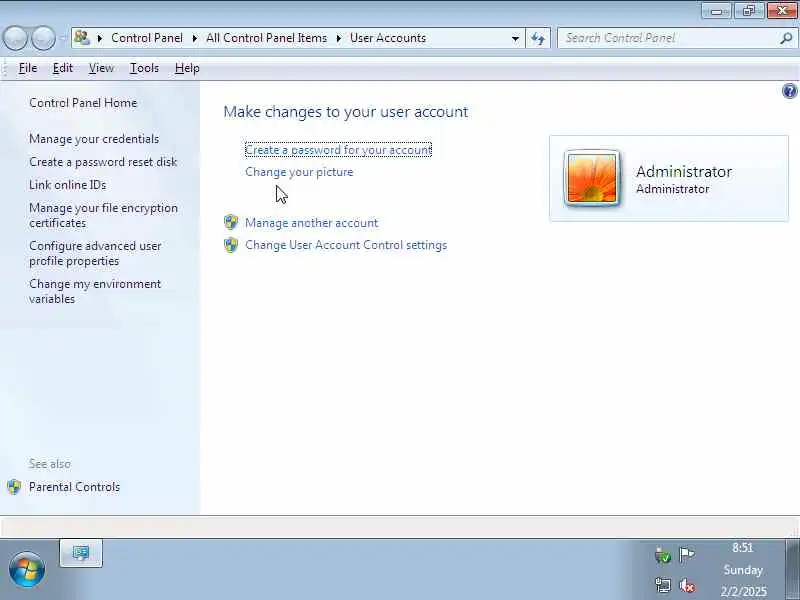The image size is (800, 600).
Task: Minimize the User Accounts window
Action: pos(716,11)
